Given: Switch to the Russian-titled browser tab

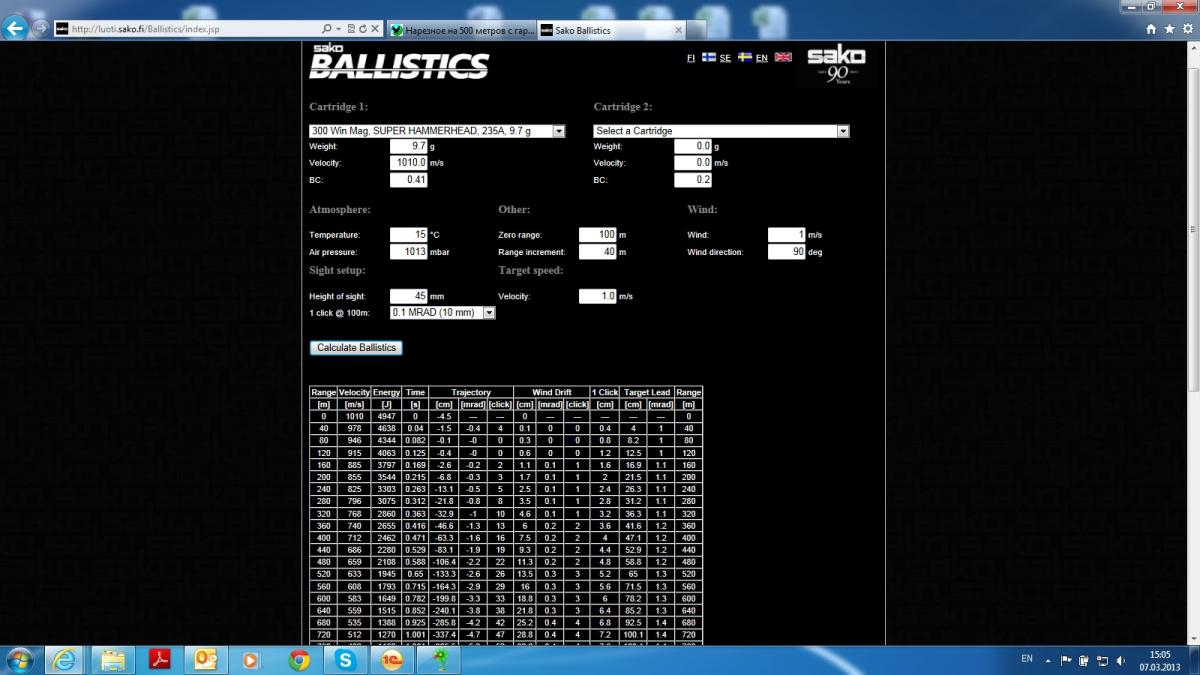Looking at the screenshot, I should [x=460, y=30].
